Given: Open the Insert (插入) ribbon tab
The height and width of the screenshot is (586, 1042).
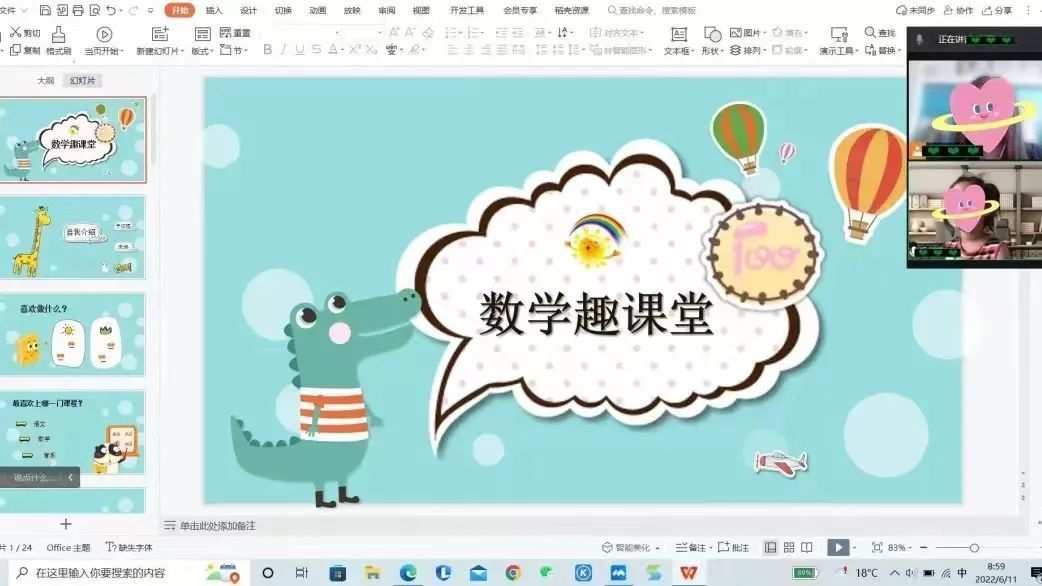Looking at the screenshot, I should click(x=214, y=10).
